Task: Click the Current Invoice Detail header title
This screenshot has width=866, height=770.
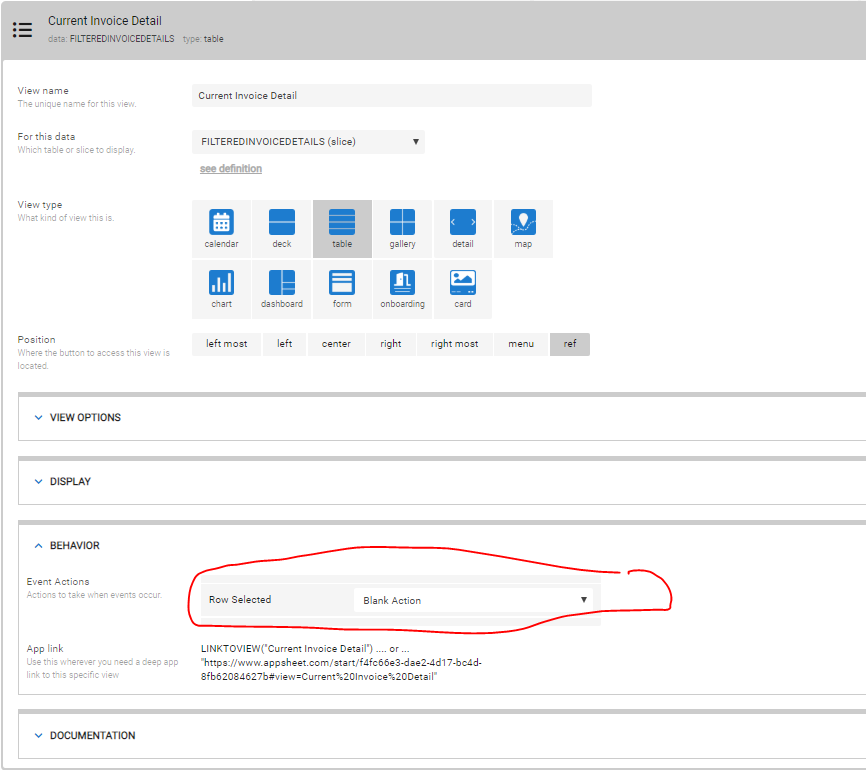Action: pyautogui.click(x=105, y=21)
